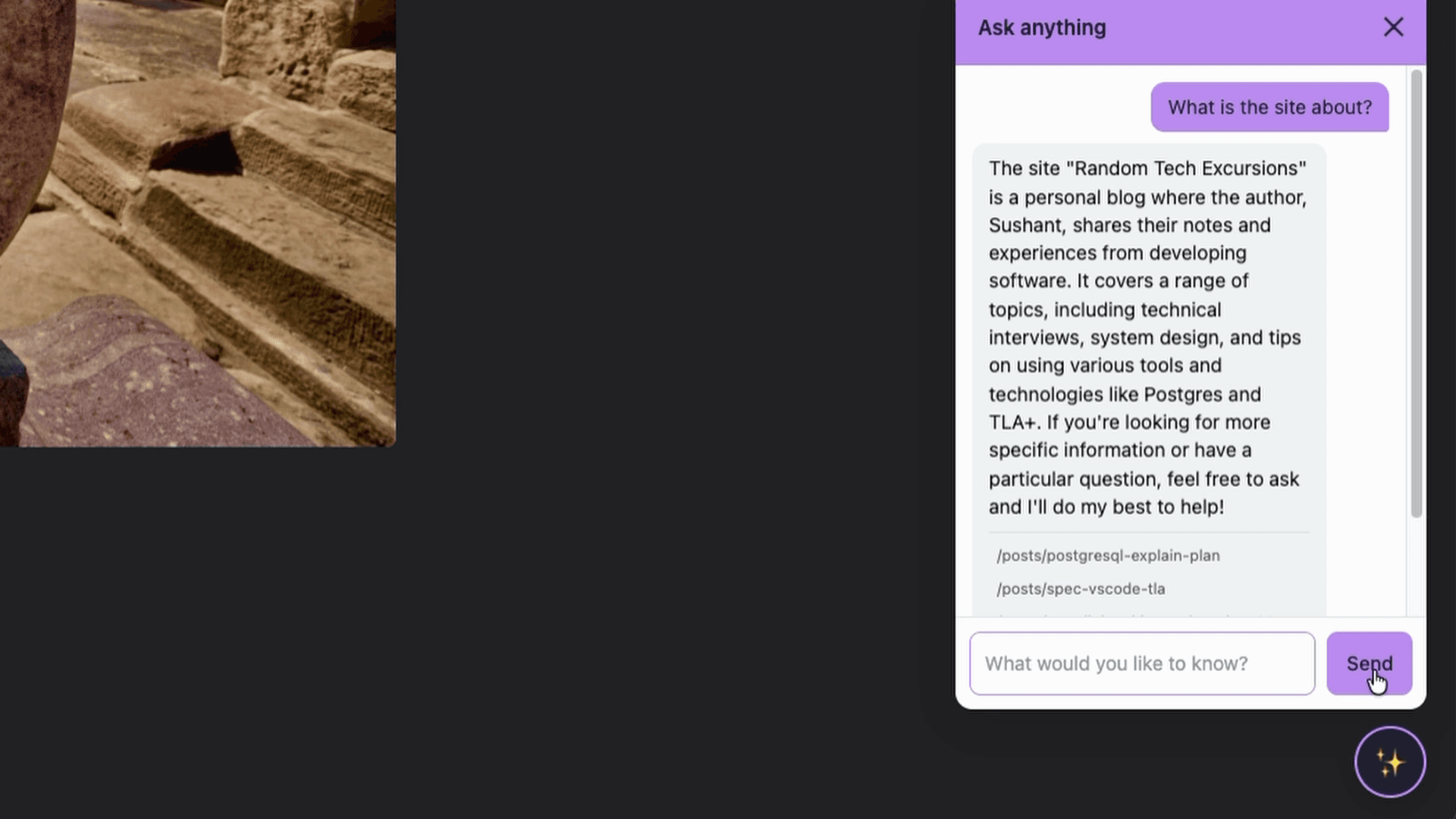Viewport: 1456px width, 819px height.
Task: Open the /posts/postgresql-explain-plan source link
Action: click(x=1108, y=555)
